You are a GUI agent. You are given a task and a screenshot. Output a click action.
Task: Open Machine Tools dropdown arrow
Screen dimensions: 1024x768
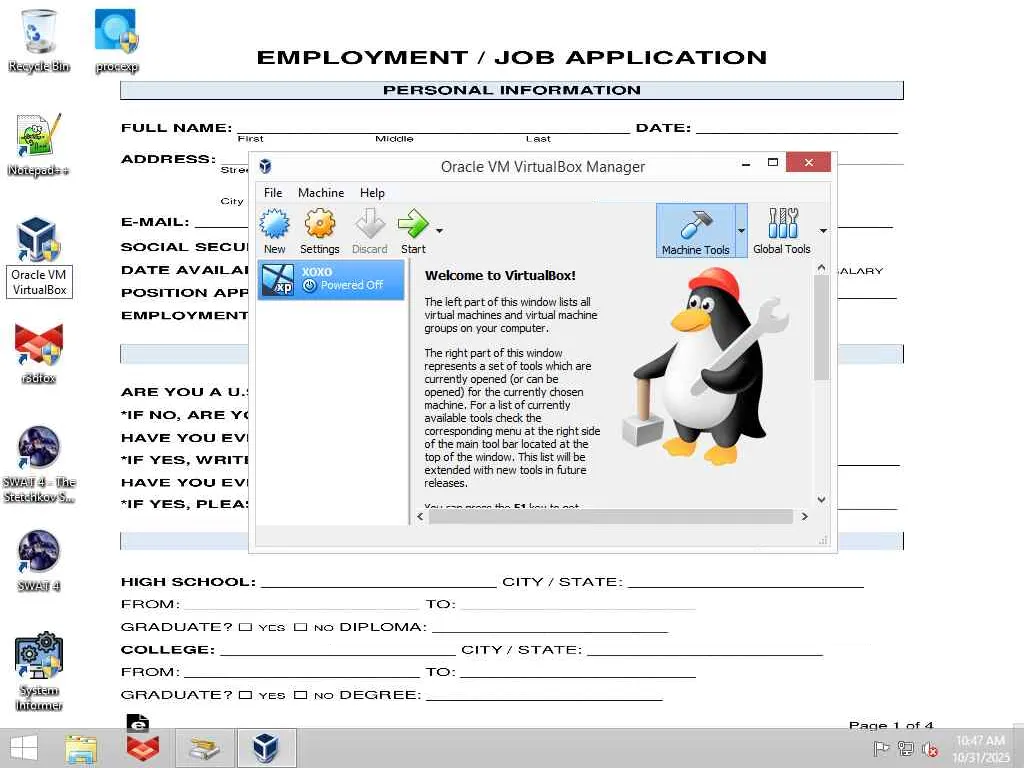coord(741,231)
